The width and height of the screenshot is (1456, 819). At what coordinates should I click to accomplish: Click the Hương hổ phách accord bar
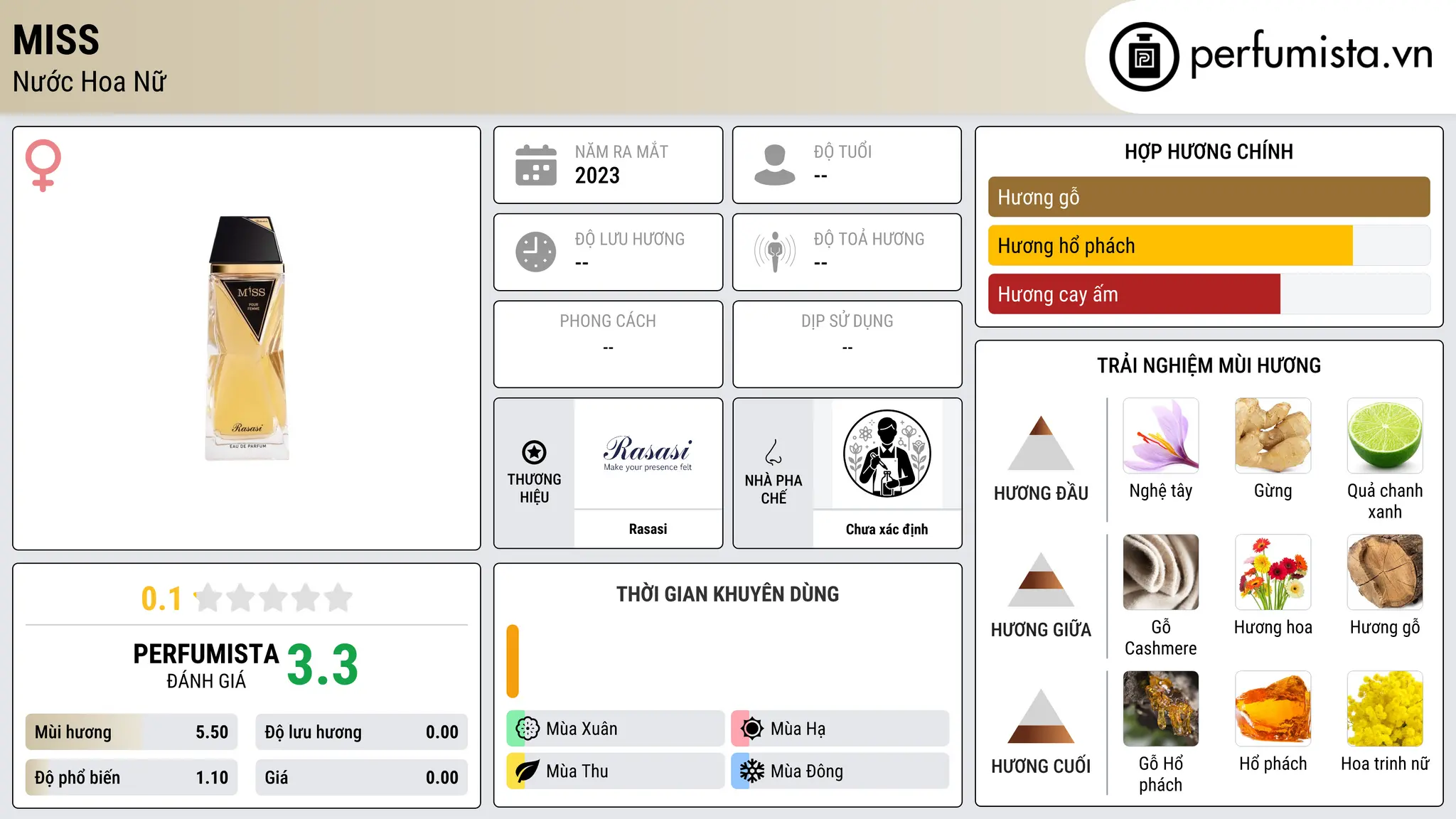(x=1209, y=245)
